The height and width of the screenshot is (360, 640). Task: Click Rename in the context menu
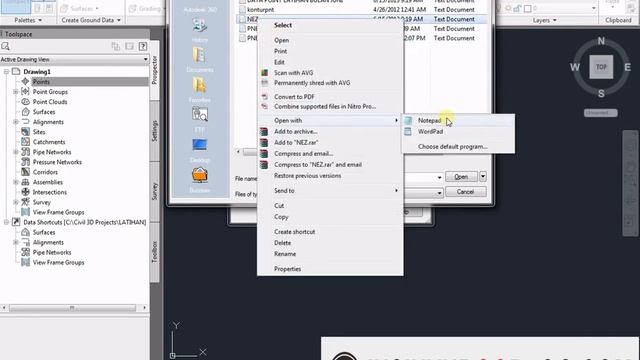[330, 254]
